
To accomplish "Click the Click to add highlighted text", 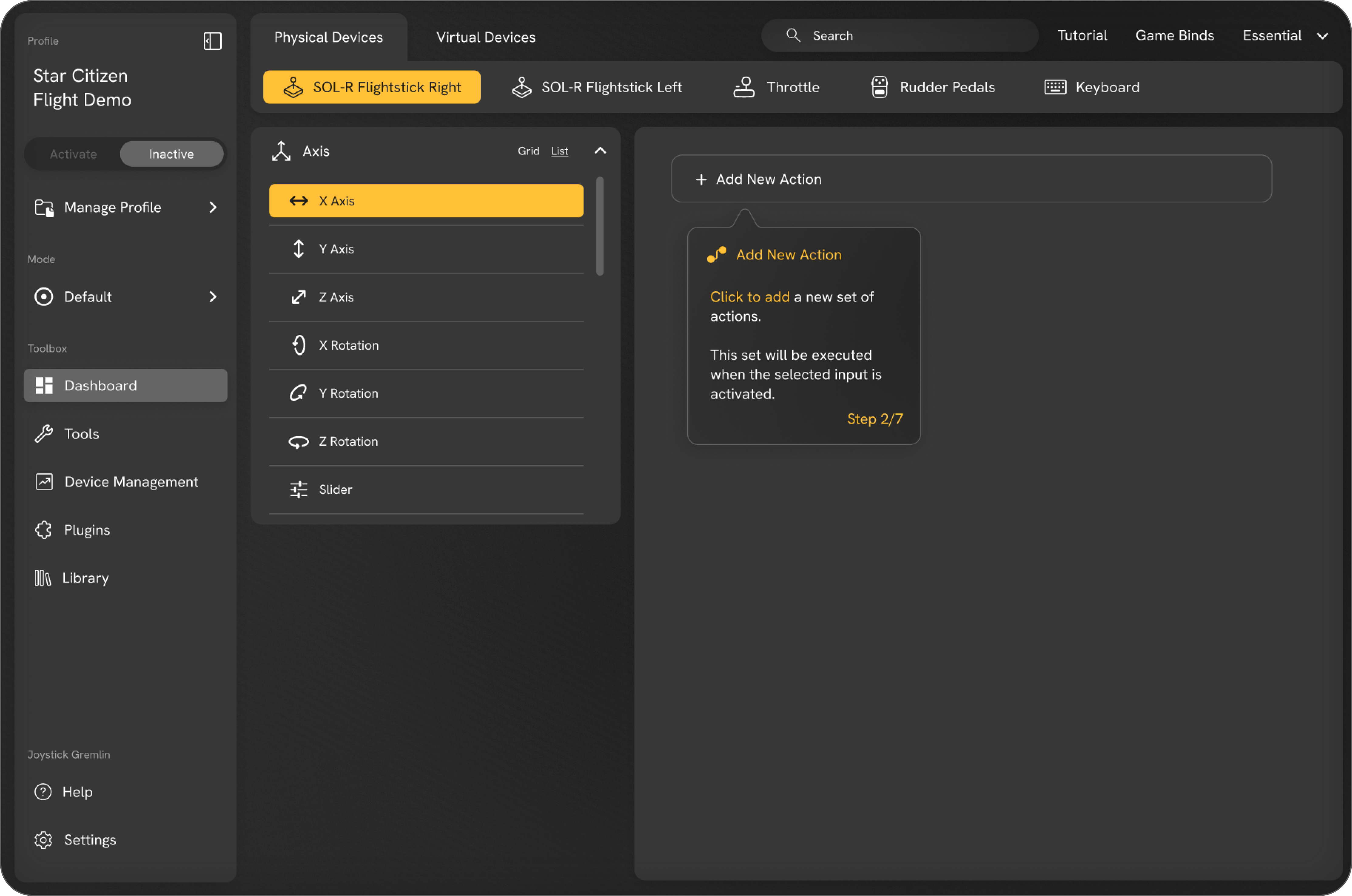I will 749,297.
